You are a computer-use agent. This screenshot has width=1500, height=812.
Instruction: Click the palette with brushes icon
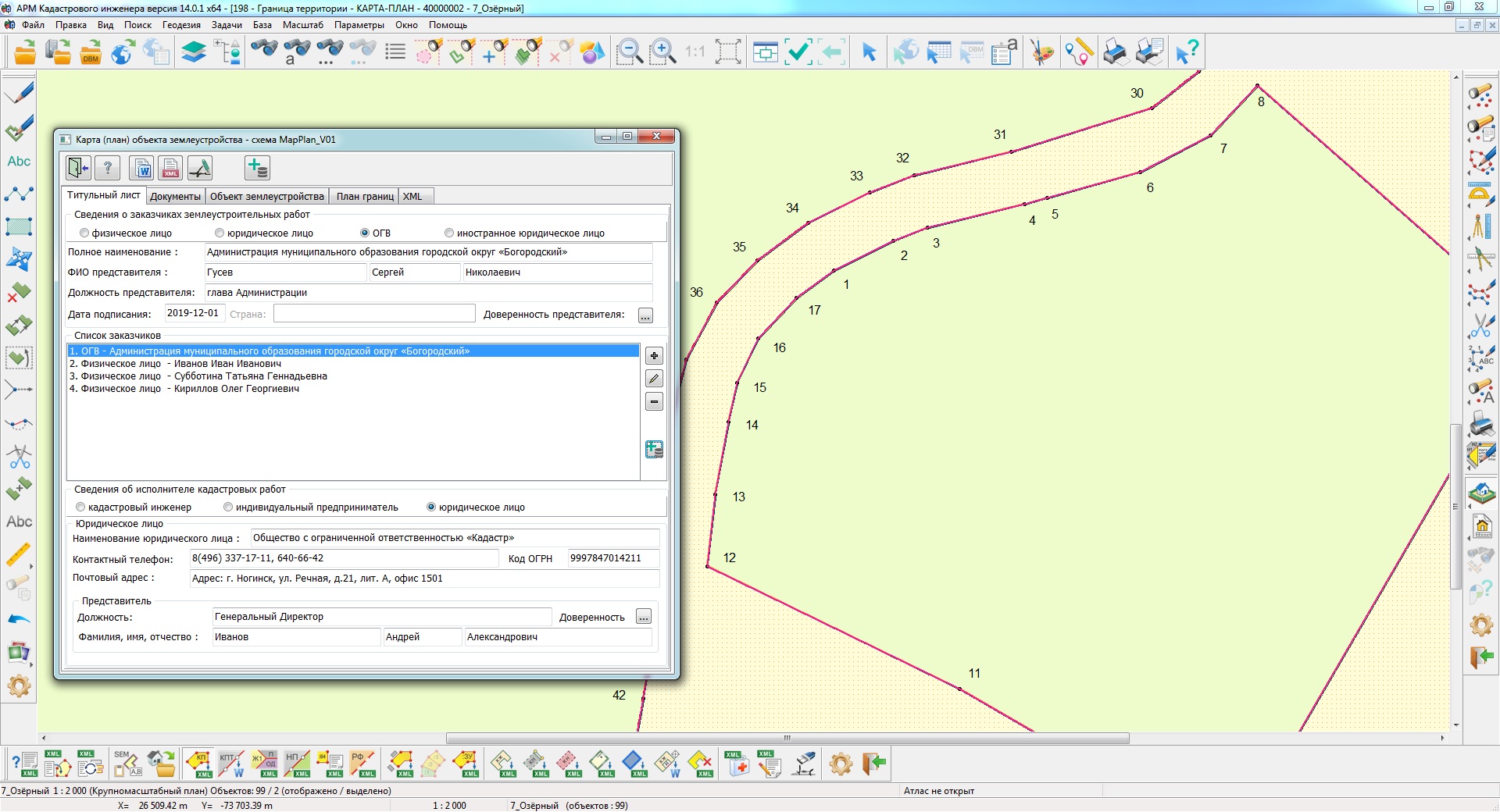click(1041, 52)
